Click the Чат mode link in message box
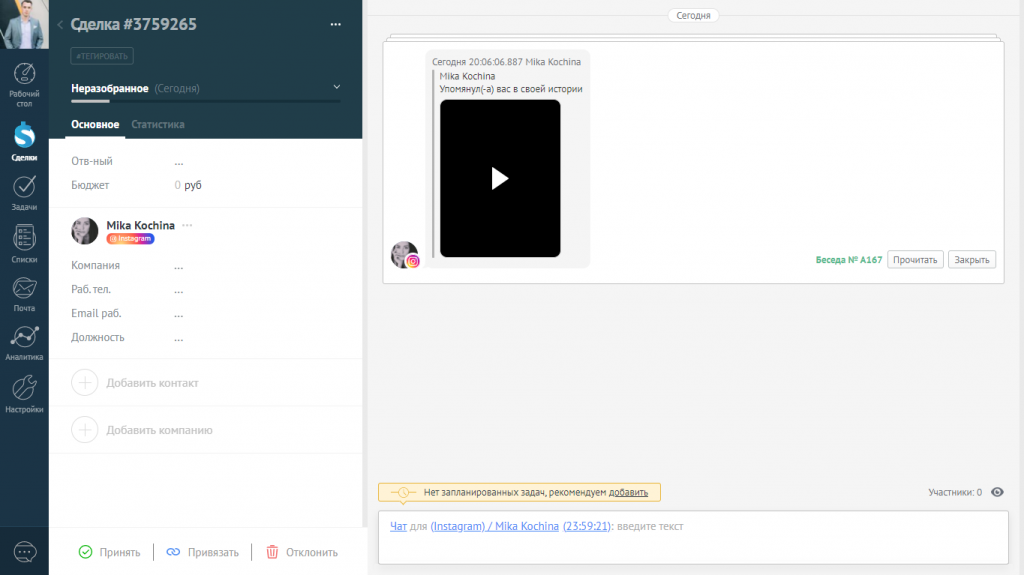Viewport: 1024px width, 575px height. tap(398, 526)
